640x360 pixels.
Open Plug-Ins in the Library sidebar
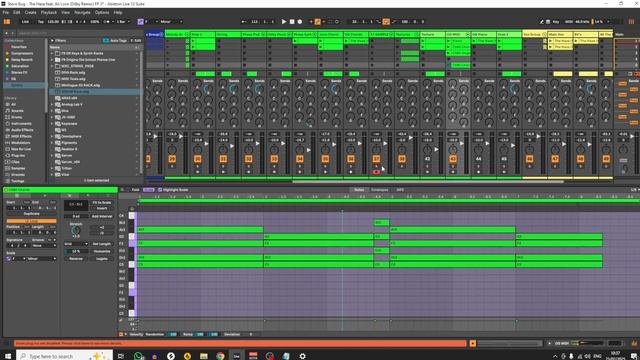pos(18,156)
